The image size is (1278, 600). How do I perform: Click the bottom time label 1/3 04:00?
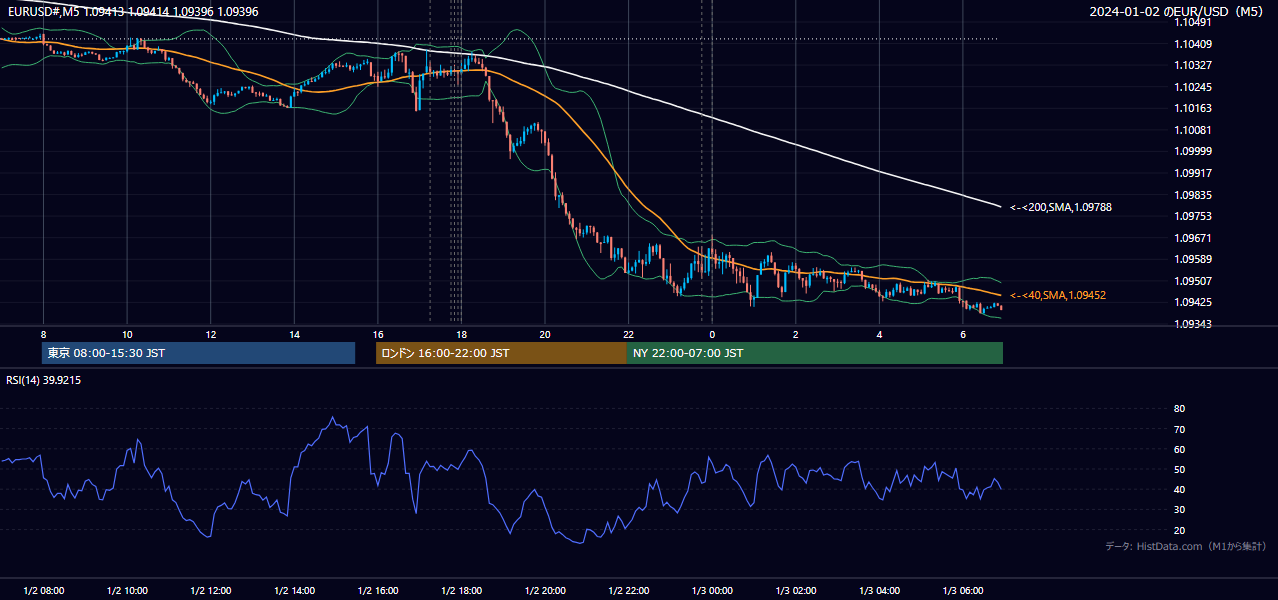click(879, 591)
